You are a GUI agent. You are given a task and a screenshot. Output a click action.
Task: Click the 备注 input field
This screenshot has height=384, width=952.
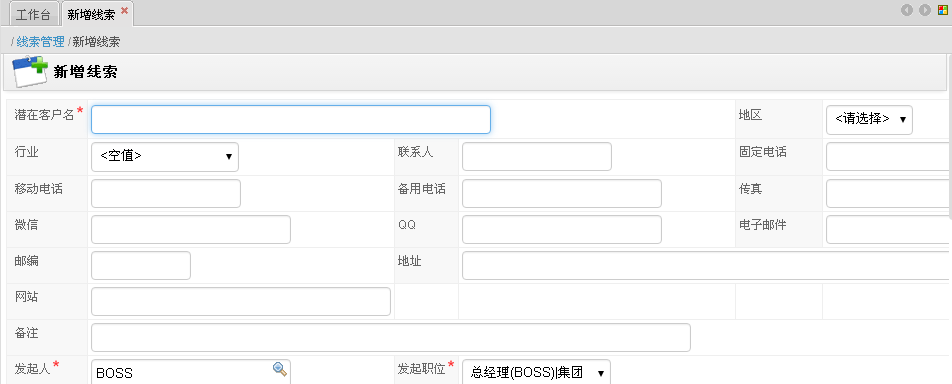[390, 337]
